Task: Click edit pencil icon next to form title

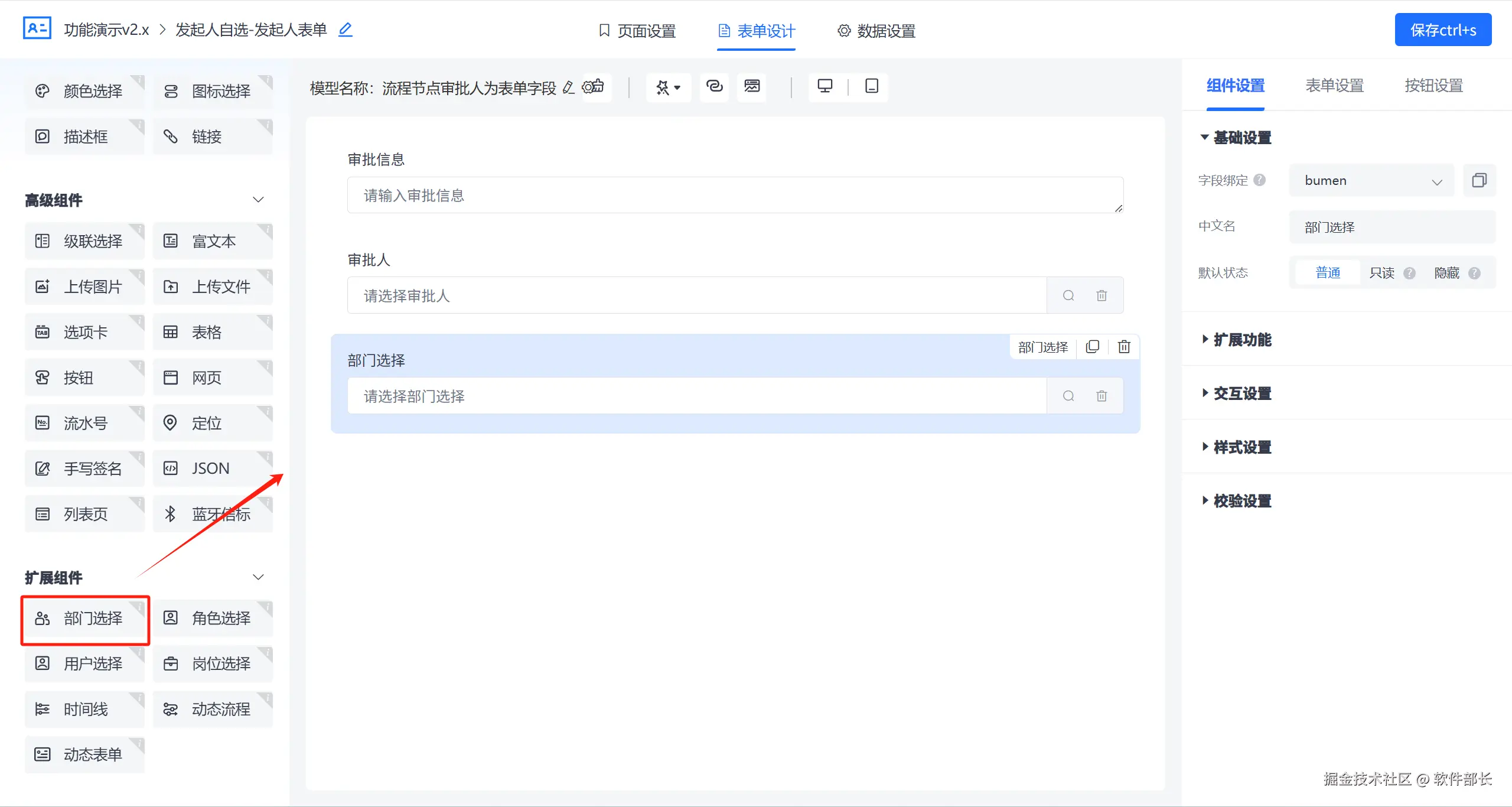Action: (346, 30)
